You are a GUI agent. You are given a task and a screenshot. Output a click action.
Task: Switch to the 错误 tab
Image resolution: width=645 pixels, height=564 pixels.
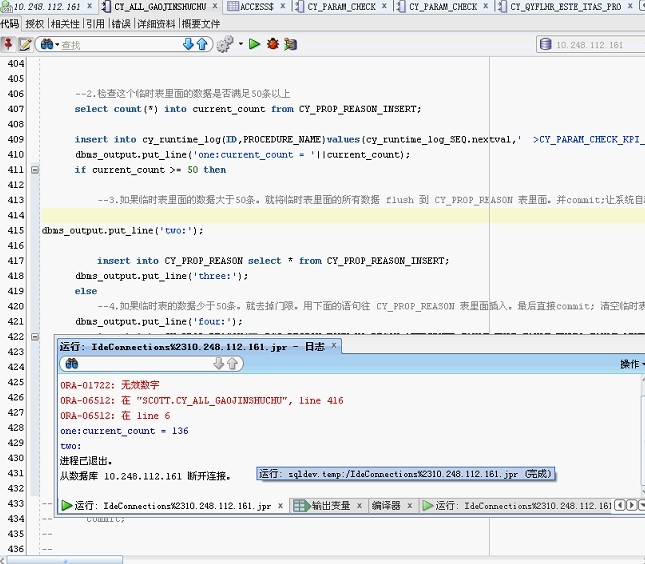coord(120,23)
